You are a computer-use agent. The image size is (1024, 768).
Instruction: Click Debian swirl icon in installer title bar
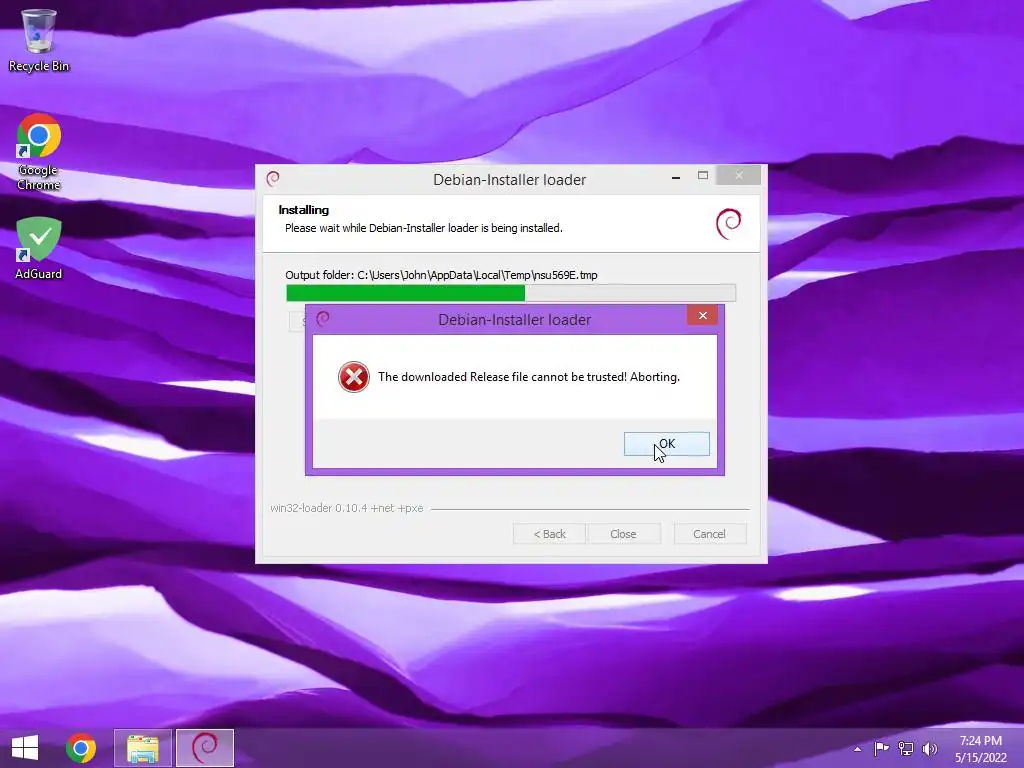point(273,178)
